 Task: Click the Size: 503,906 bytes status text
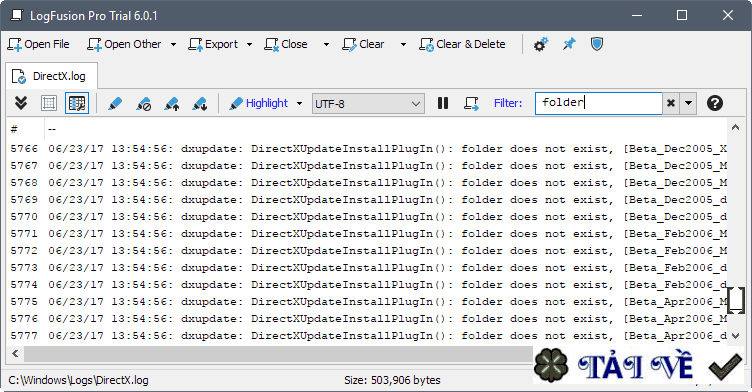click(x=392, y=380)
